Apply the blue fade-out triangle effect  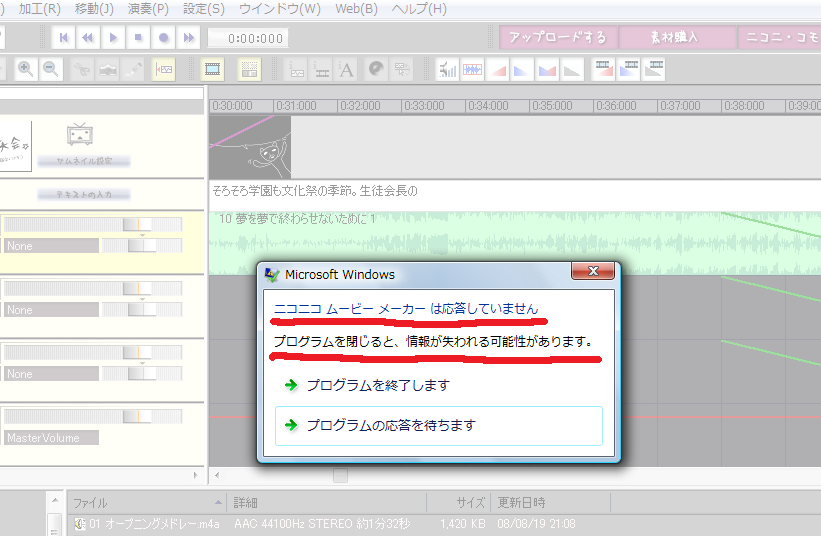pos(522,69)
